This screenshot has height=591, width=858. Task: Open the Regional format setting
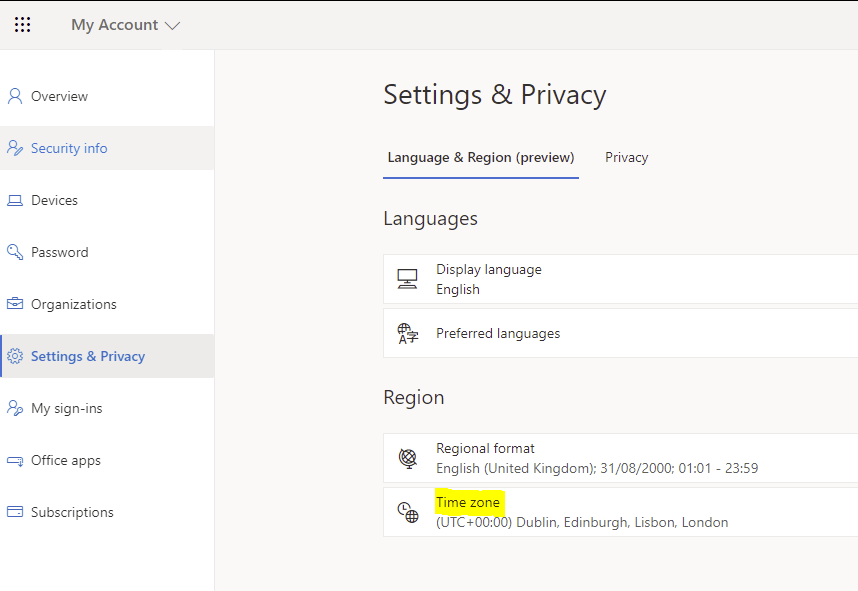(x=621, y=458)
